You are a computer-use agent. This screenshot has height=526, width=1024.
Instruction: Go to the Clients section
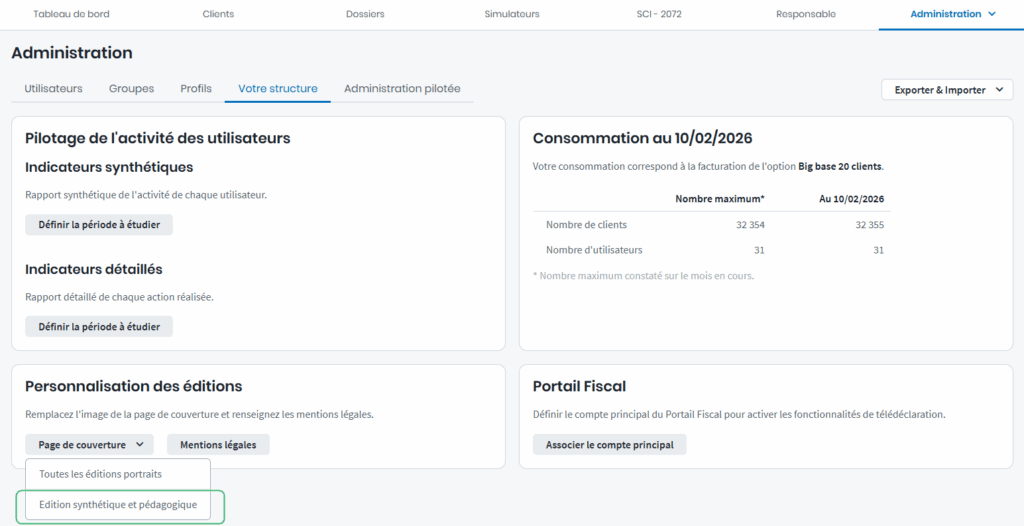[x=218, y=14]
